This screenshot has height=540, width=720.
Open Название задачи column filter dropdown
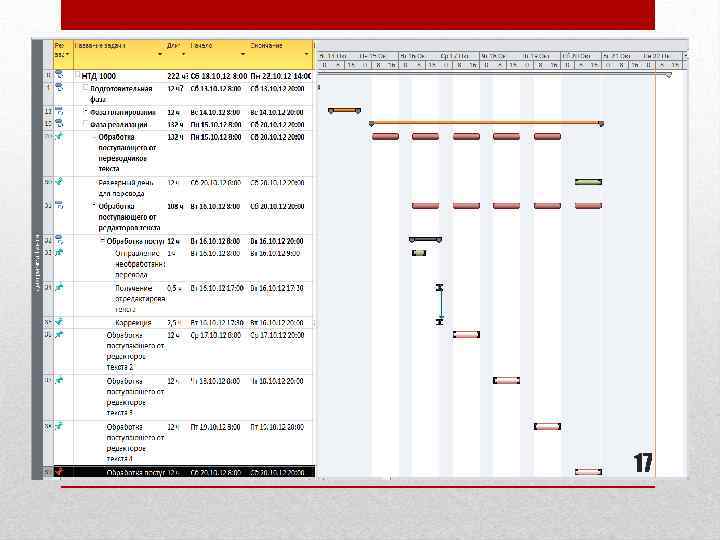(x=160, y=54)
